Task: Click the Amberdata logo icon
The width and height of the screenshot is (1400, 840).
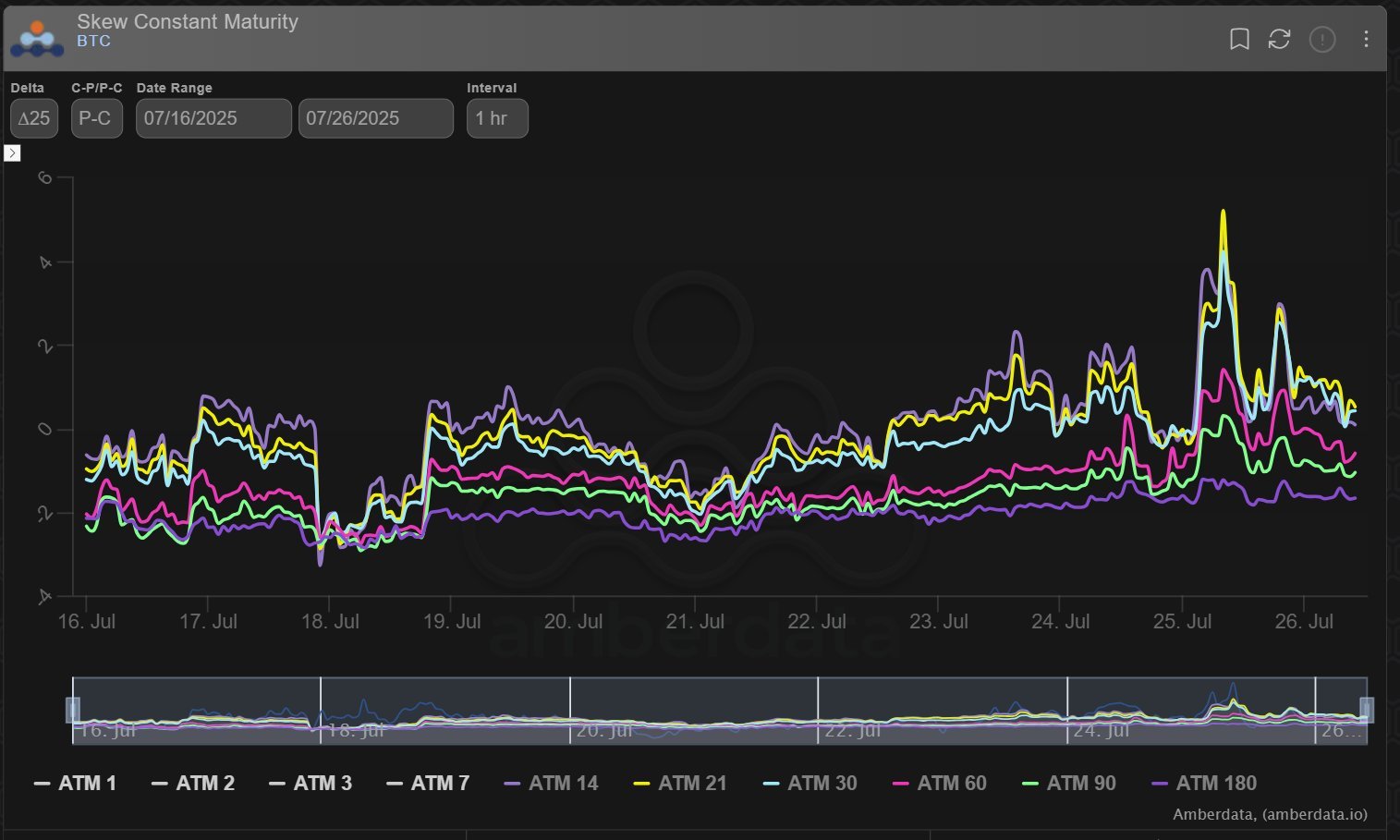Action: [37, 39]
